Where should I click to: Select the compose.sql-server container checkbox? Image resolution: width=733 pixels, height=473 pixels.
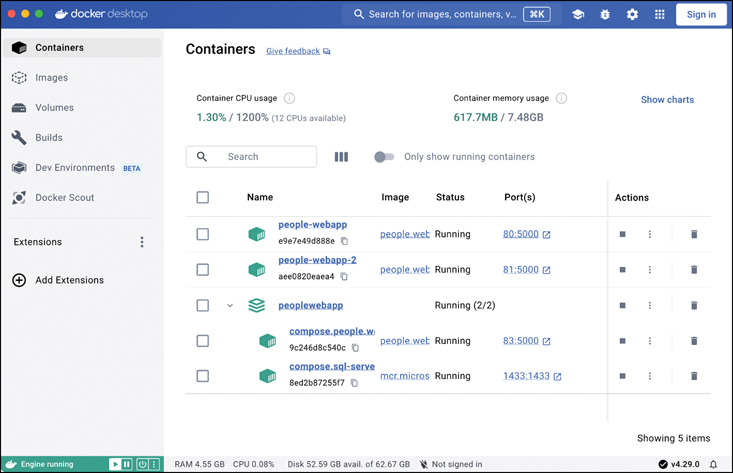[x=203, y=376]
